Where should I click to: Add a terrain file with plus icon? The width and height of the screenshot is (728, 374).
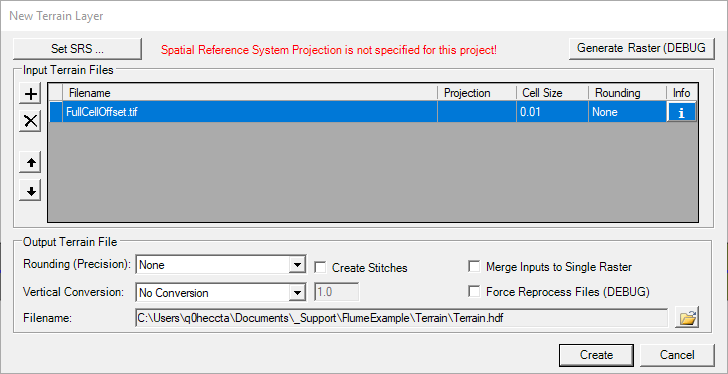pyautogui.click(x=30, y=94)
